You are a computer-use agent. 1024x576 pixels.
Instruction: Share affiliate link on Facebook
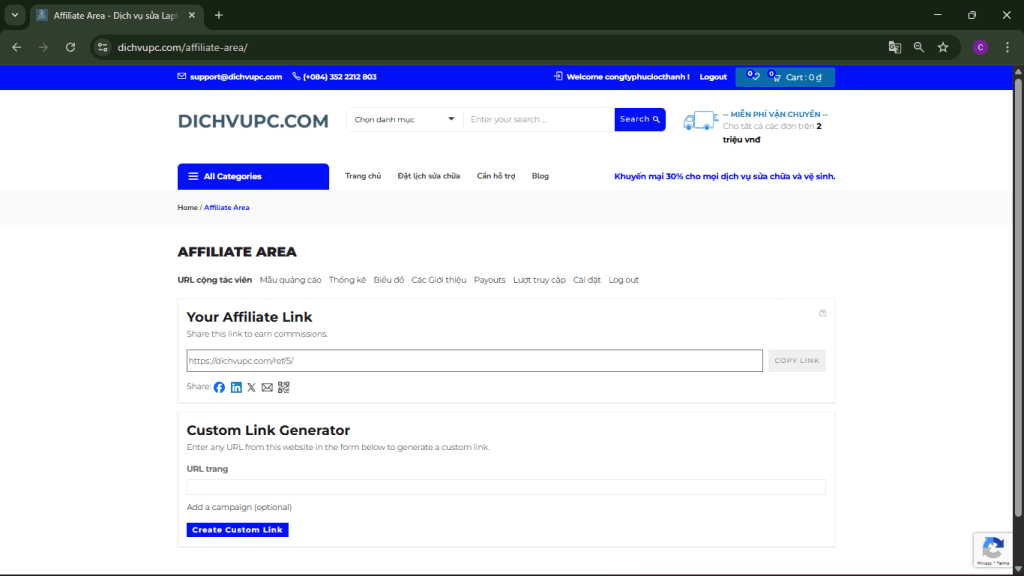click(x=219, y=387)
